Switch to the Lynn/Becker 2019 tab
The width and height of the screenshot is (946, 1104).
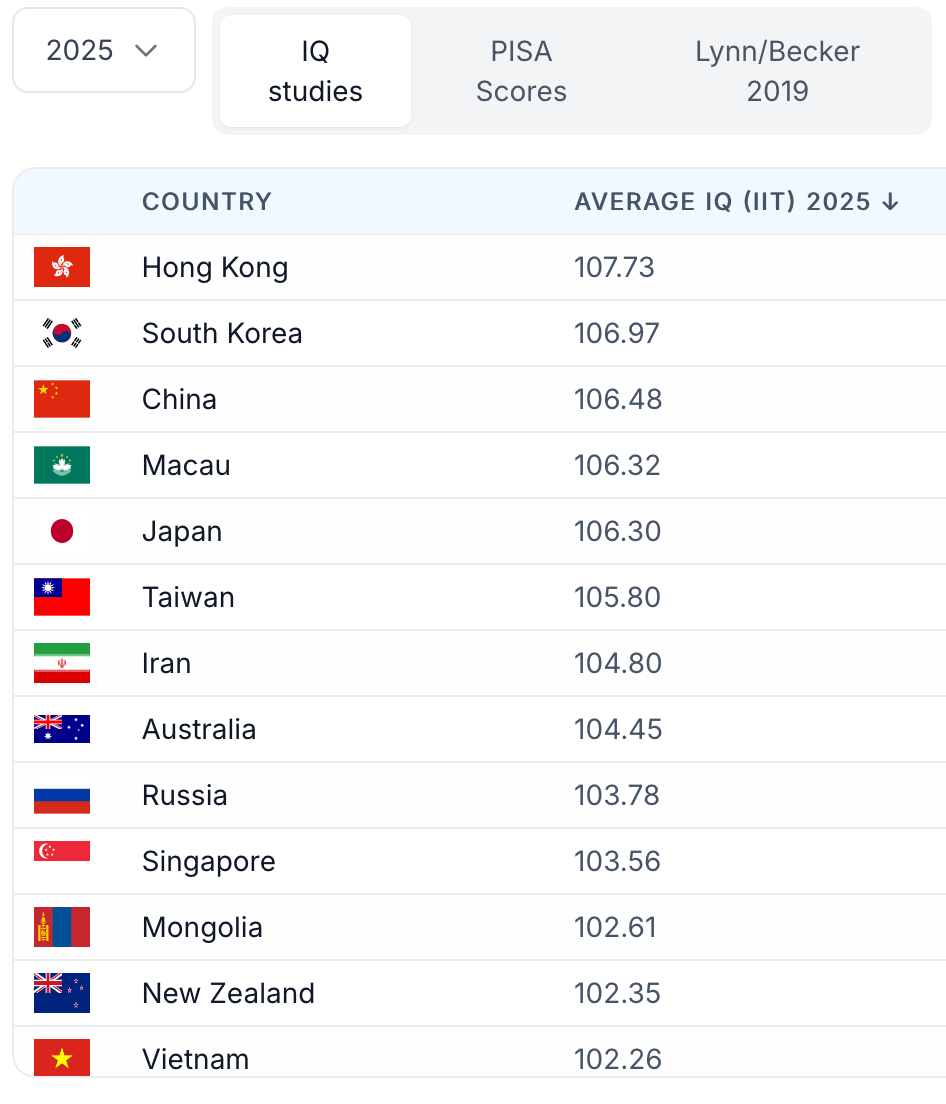pos(777,71)
